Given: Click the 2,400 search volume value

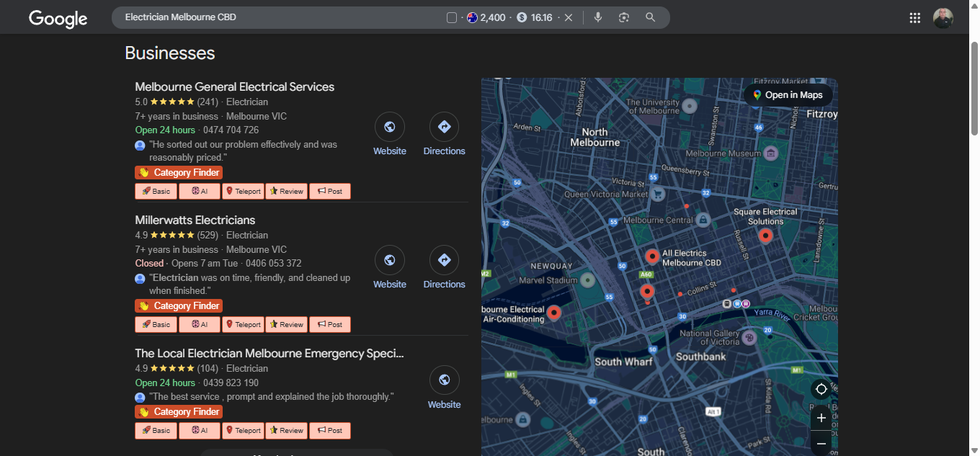Looking at the screenshot, I should click(492, 17).
